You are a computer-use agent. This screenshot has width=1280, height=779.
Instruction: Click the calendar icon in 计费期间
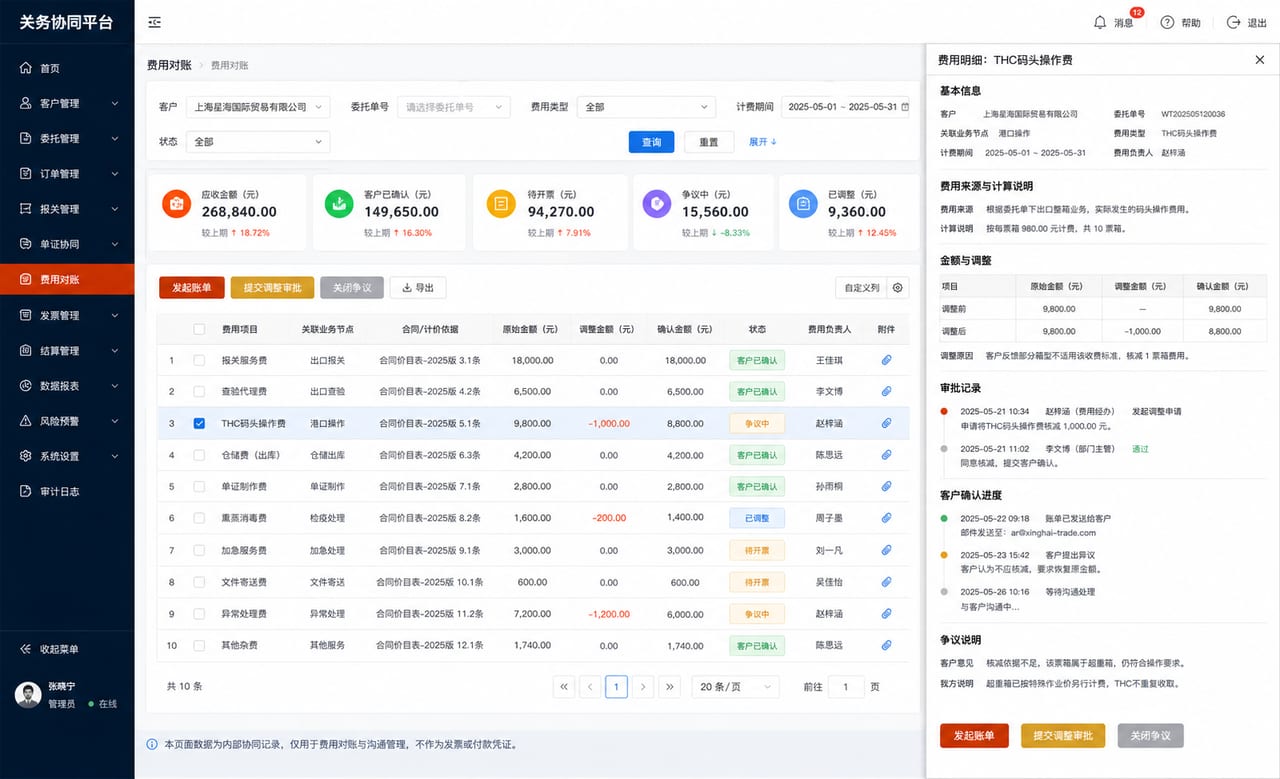[905, 106]
